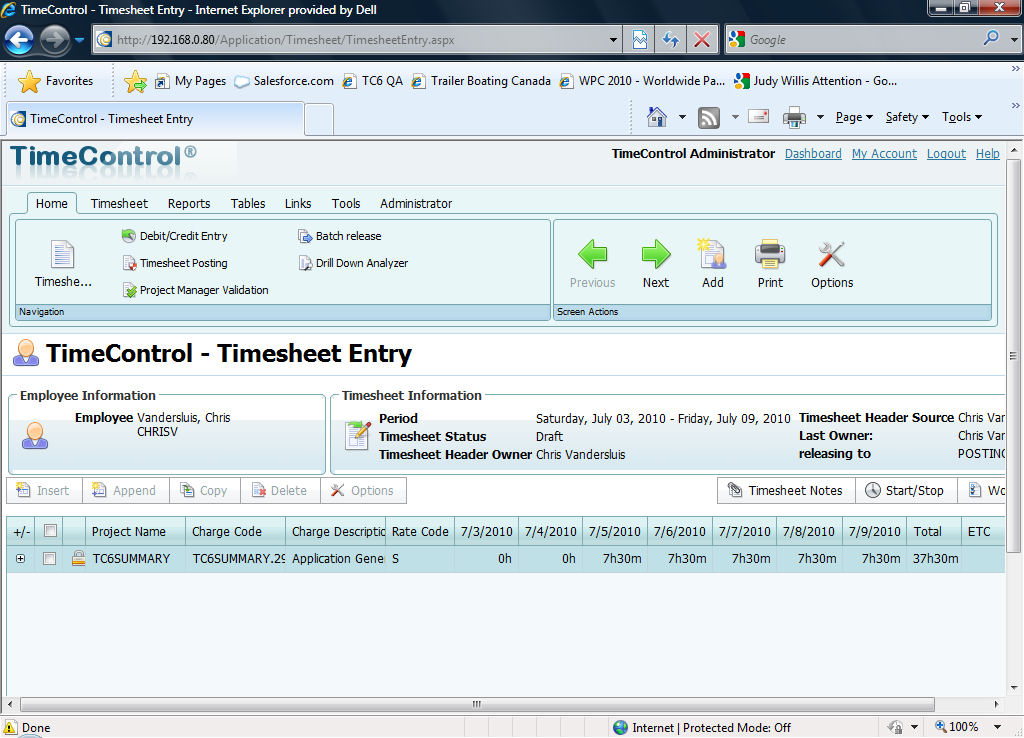
Task: Click the Copy row button
Action: point(204,490)
